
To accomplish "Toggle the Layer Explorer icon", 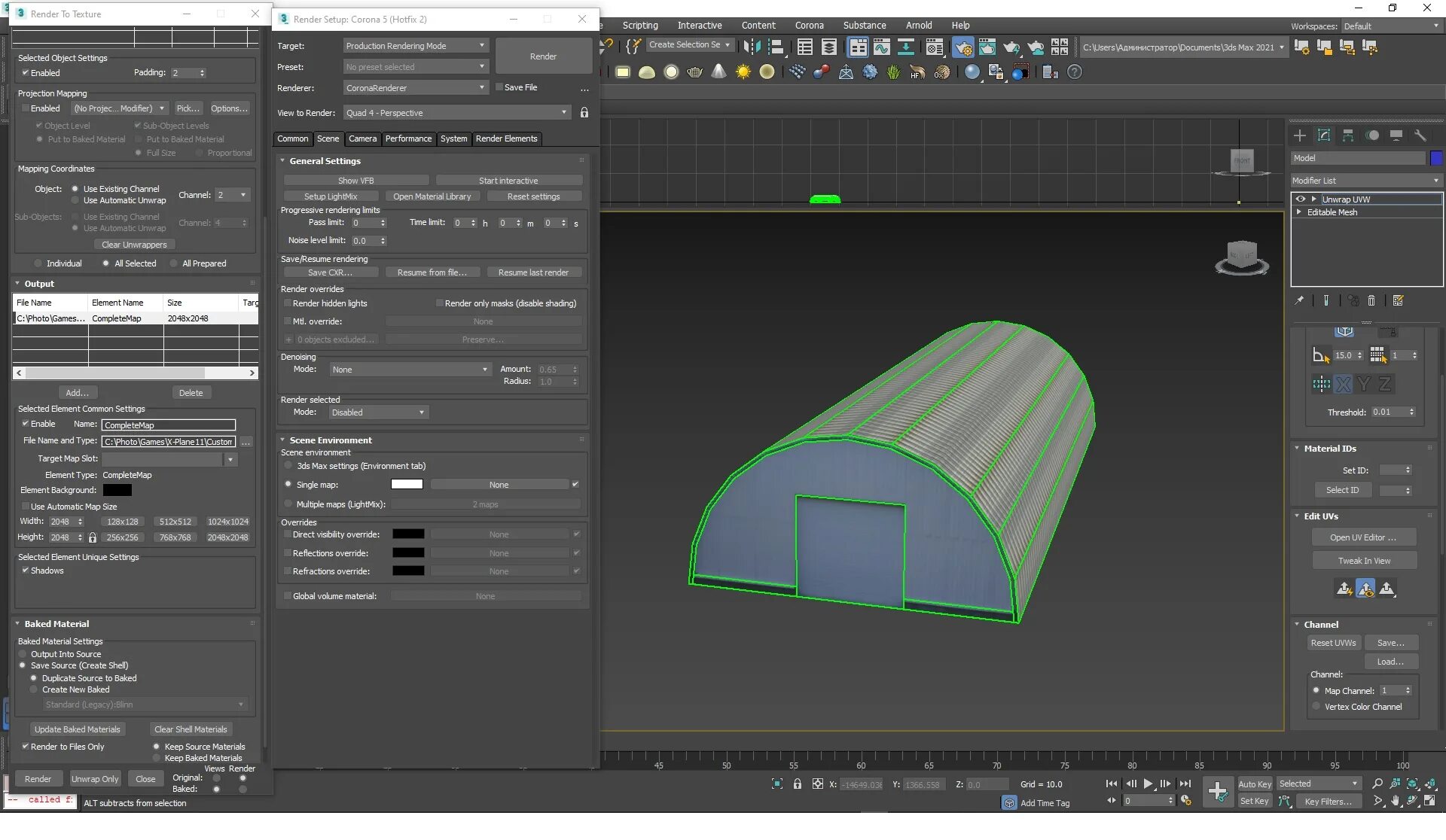I will [829, 47].
